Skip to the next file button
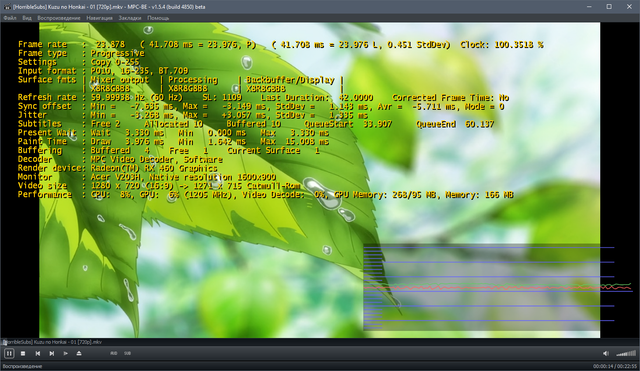Viewport: 640px width, 371px height. [x=52, y=353]
